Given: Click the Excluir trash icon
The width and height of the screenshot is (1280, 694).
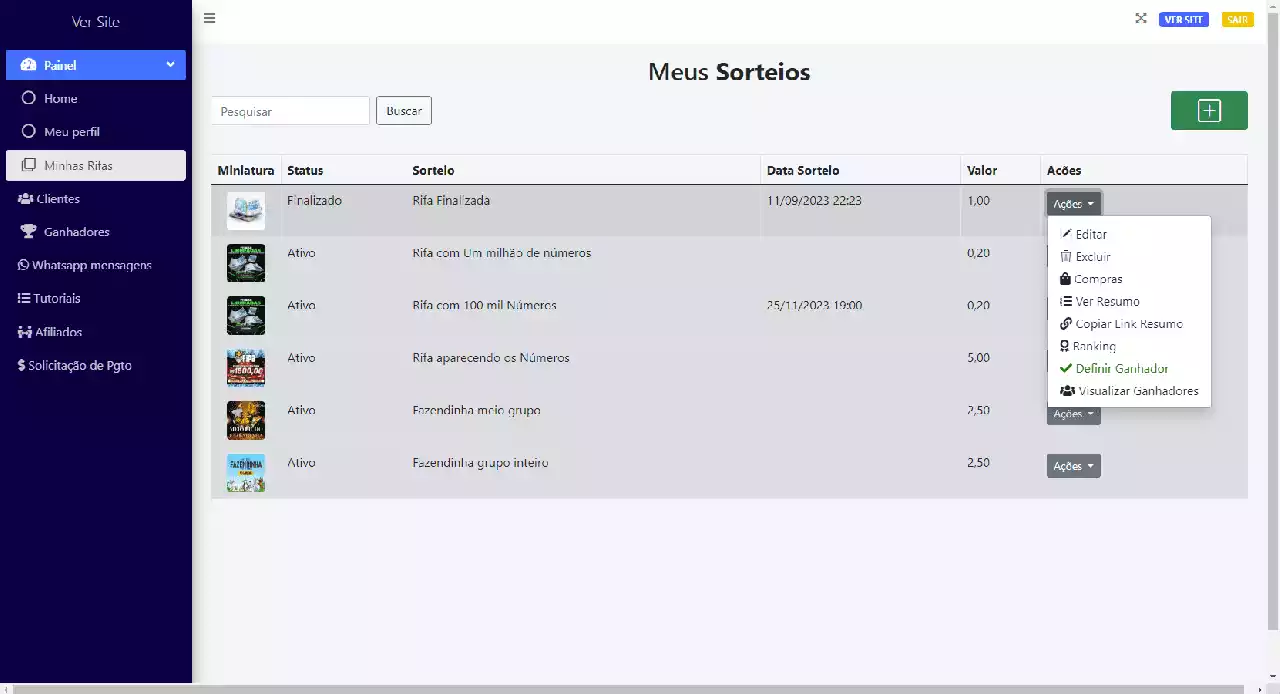Looking at the screenshot, I should pos(1066,256).
